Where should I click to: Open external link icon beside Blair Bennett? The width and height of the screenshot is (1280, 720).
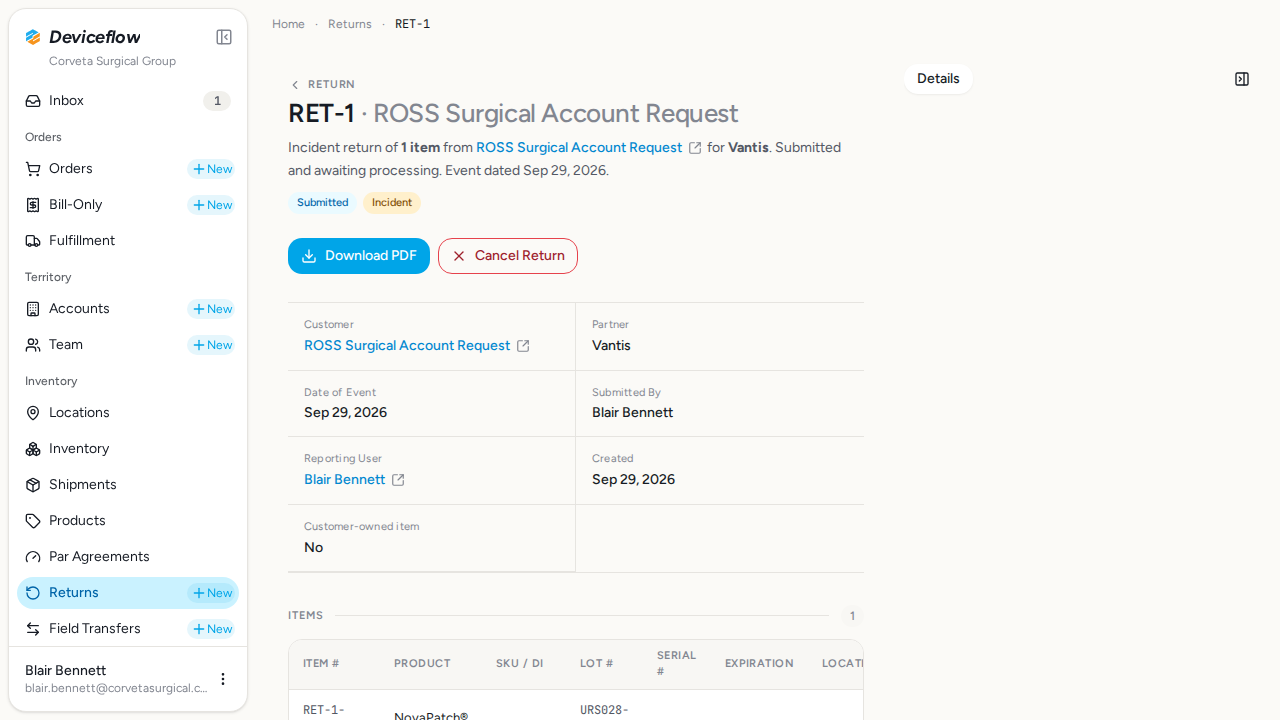pos(398,480)
